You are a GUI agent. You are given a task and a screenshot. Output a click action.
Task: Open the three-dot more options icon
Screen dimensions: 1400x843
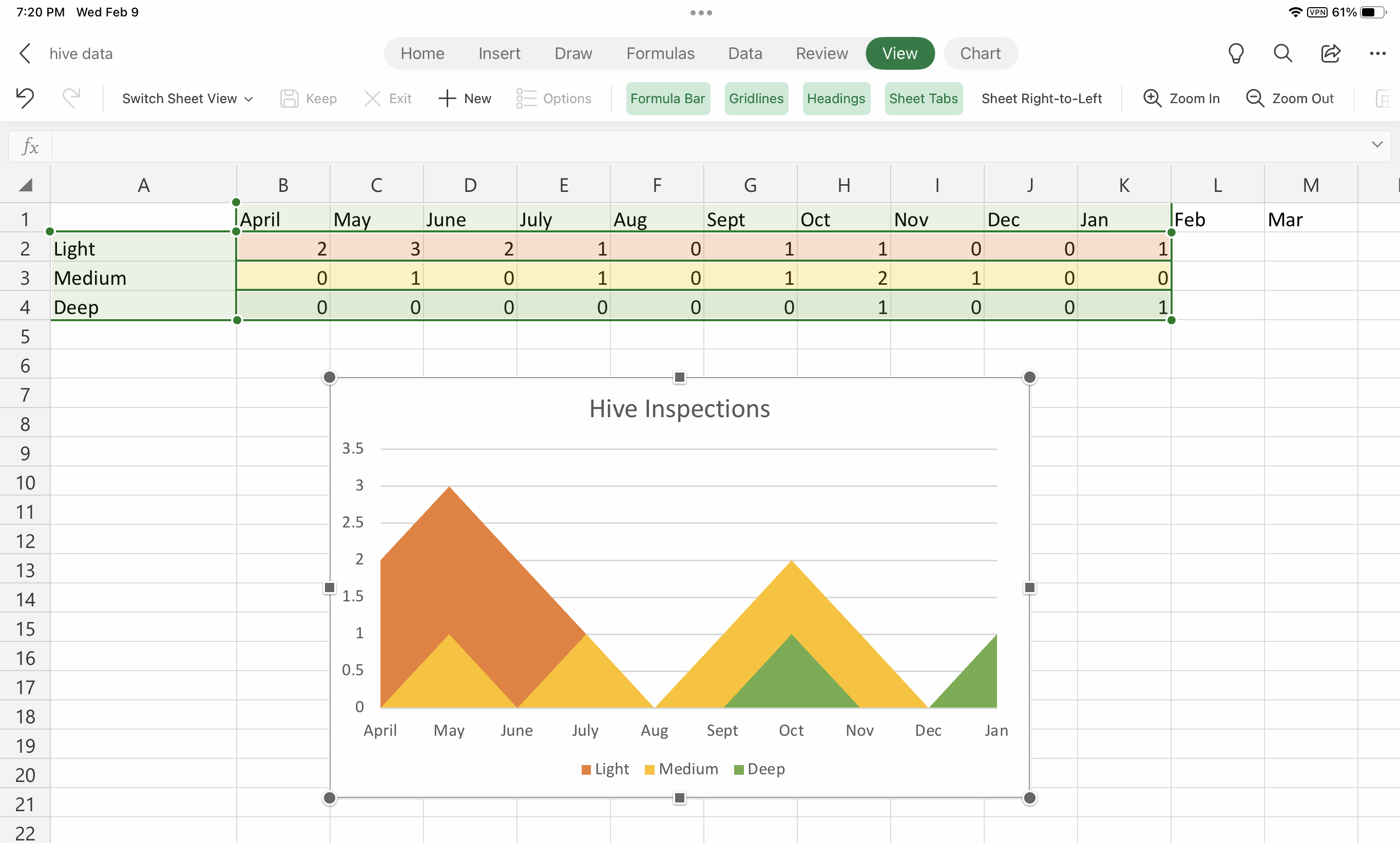pyautogui.click(x=1377, y=53)
